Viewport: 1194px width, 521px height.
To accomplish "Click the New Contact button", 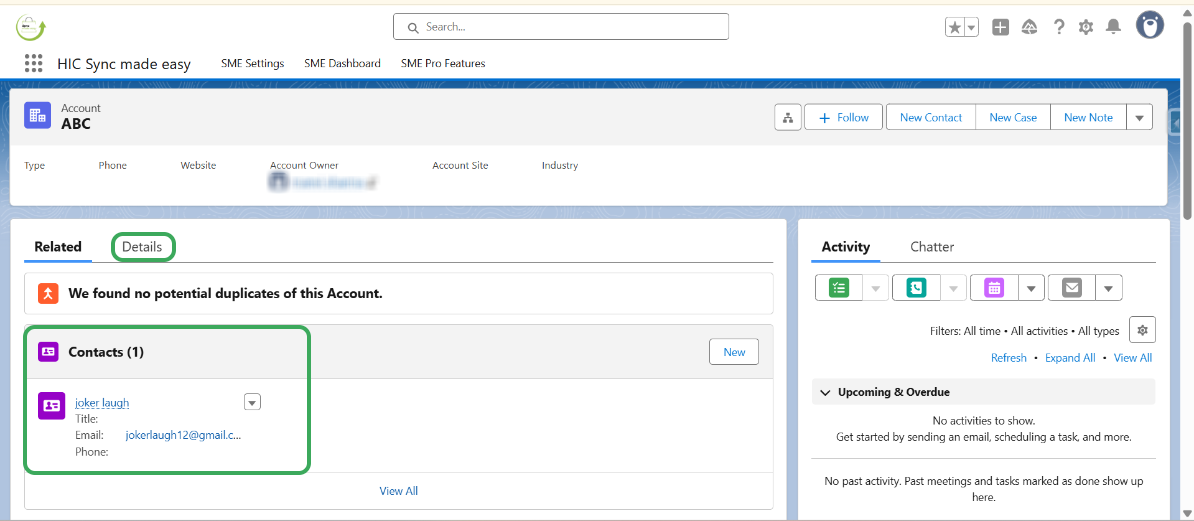I will [931, 117].
